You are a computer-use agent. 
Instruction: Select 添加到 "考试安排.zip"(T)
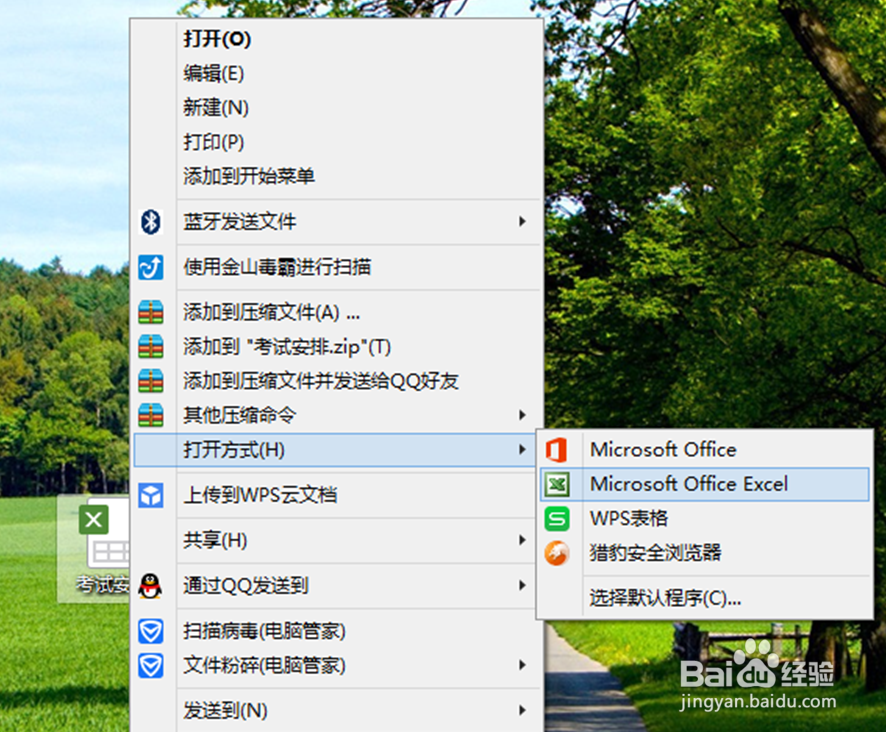pos(336,346)
